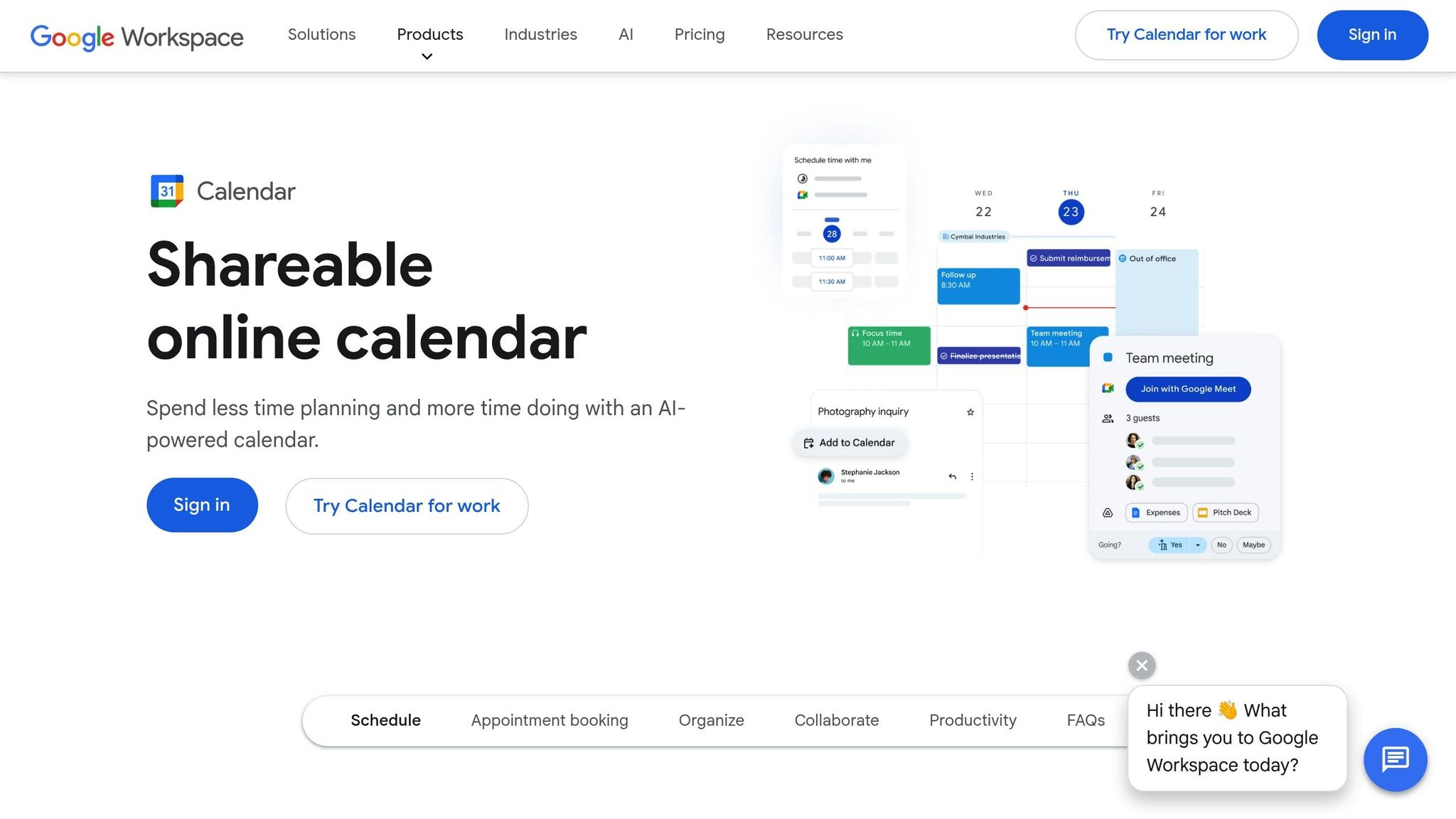Open the chat bubble in bottom right corner
1456x819 pixels.
[1395, 759]
